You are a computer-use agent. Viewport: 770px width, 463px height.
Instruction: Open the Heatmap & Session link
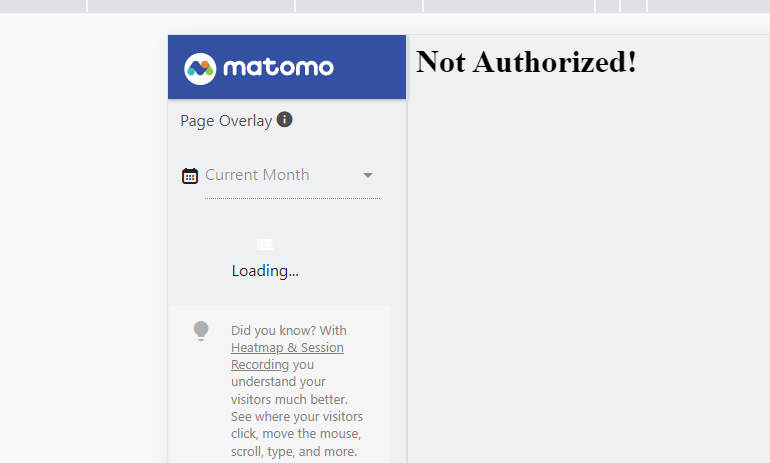[287, 348]
